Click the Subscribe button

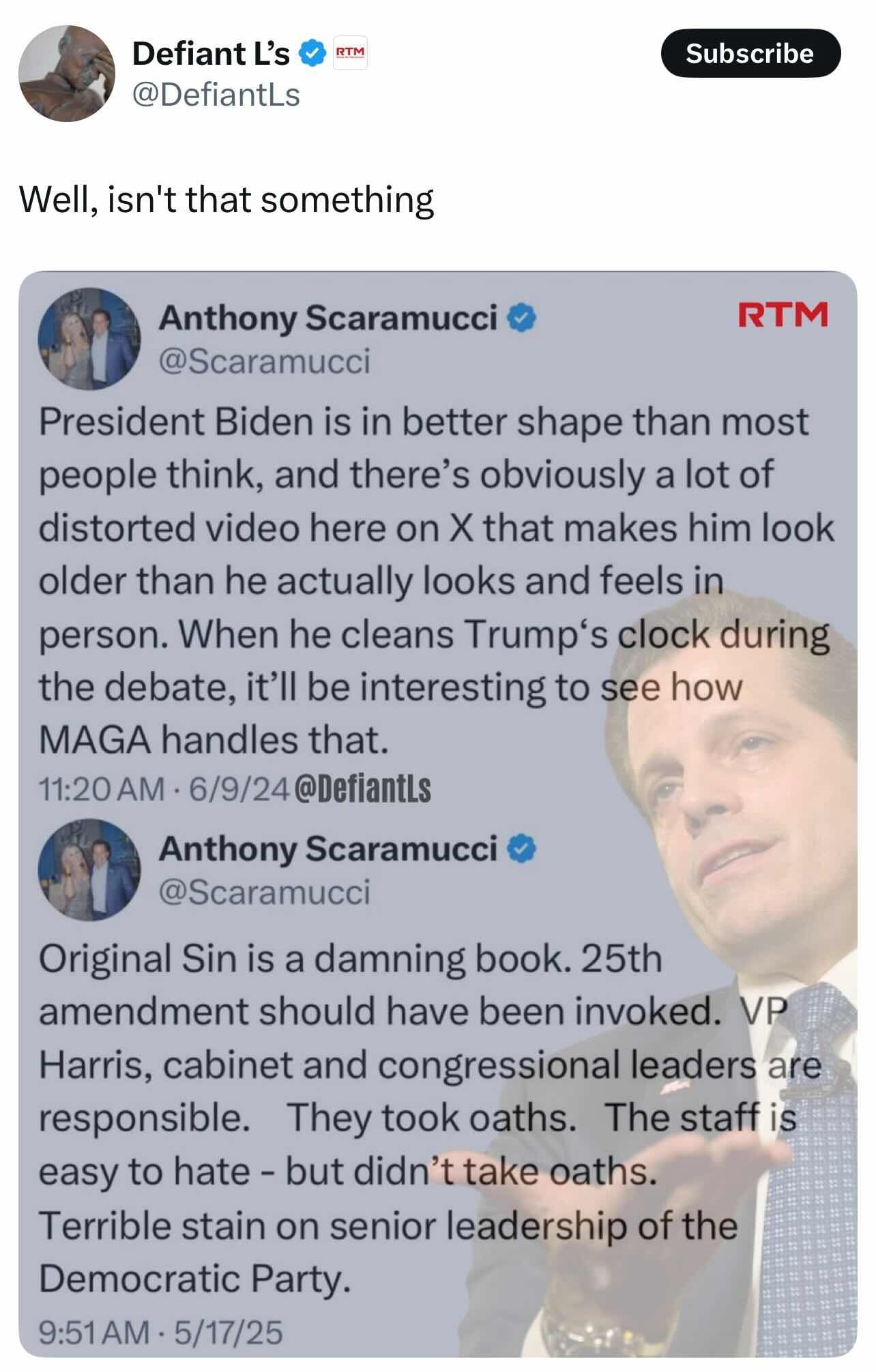[750, 53]
